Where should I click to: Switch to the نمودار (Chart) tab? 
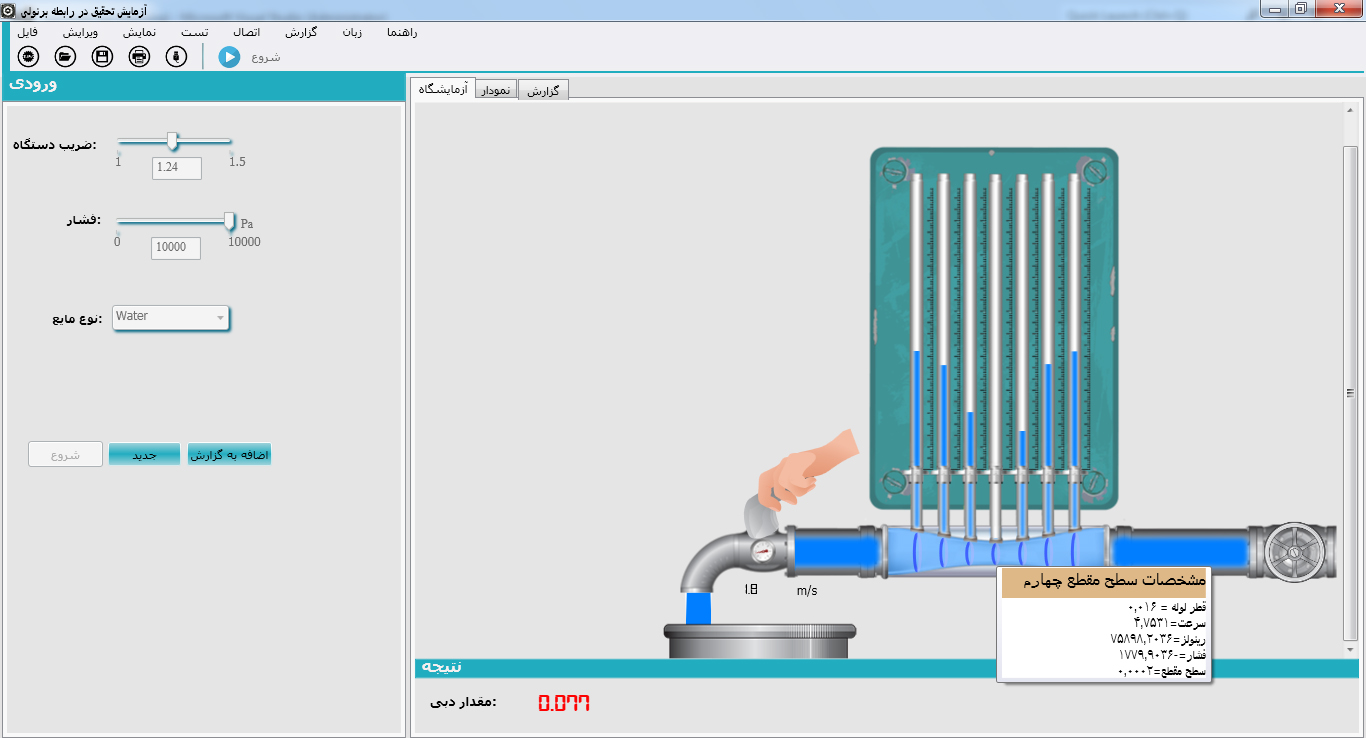496,90
